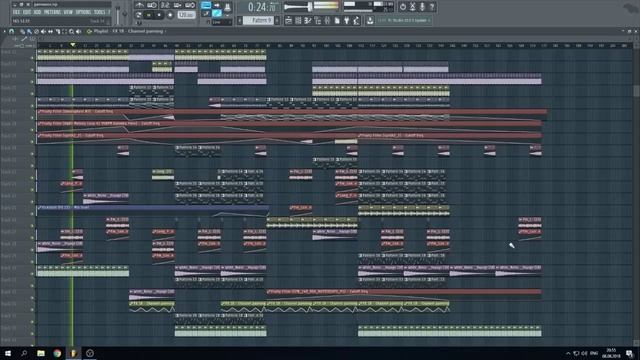Select the playlist Mute tool
The width and height of the screenshot is (640, 360).
pos(43,31)
